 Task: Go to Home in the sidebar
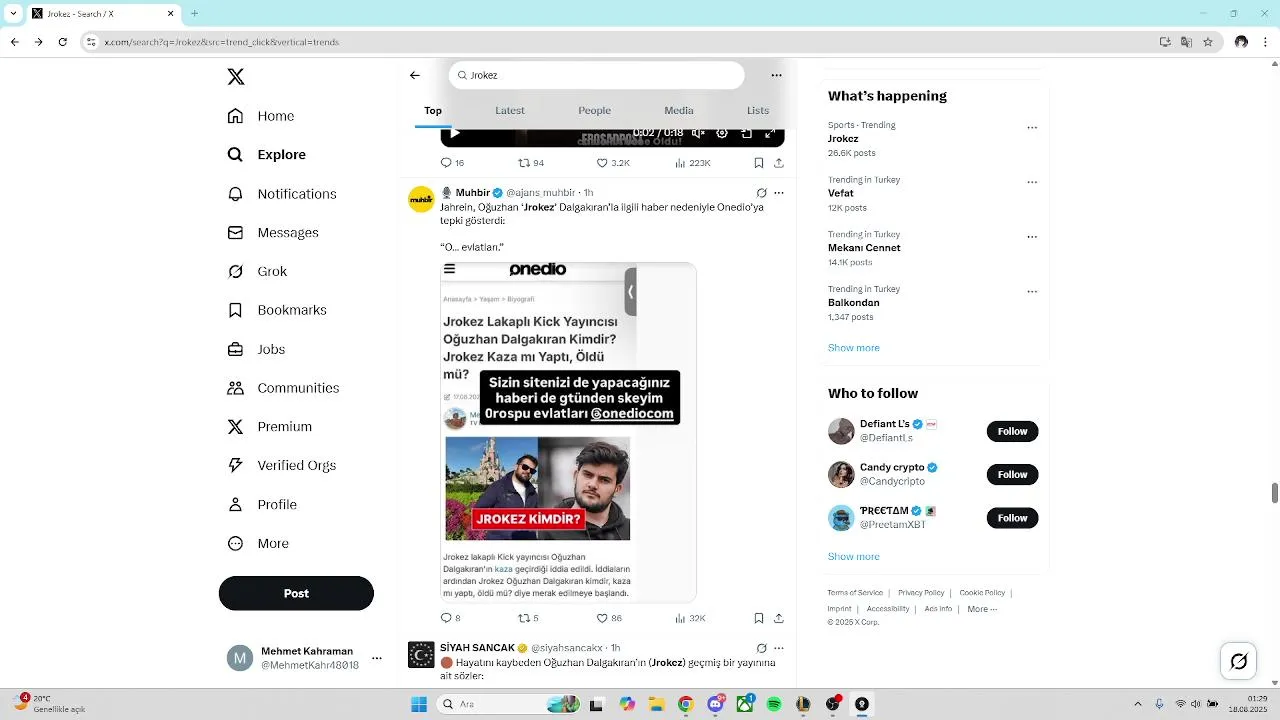tap(261, 116)
